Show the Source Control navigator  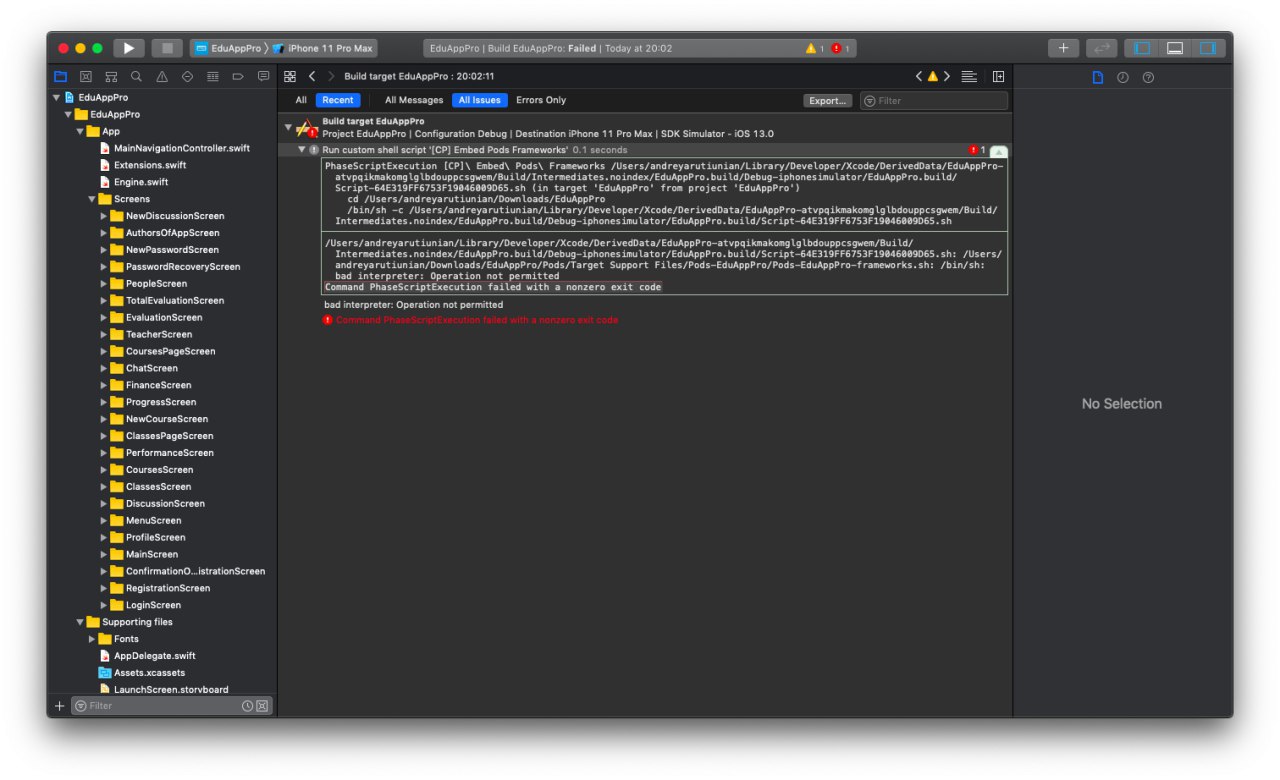coord(86,76)
